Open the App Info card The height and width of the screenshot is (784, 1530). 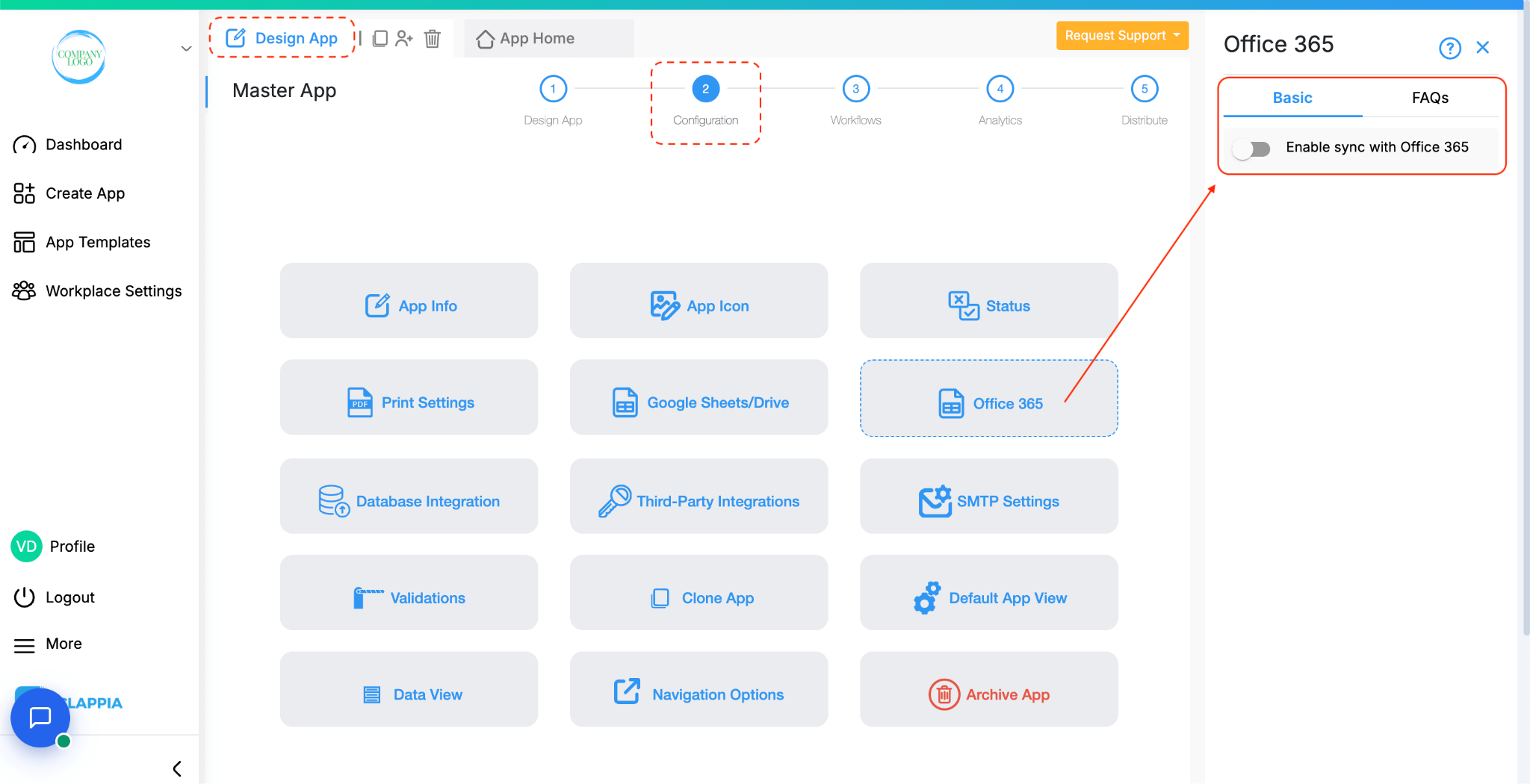click(409, 300)
